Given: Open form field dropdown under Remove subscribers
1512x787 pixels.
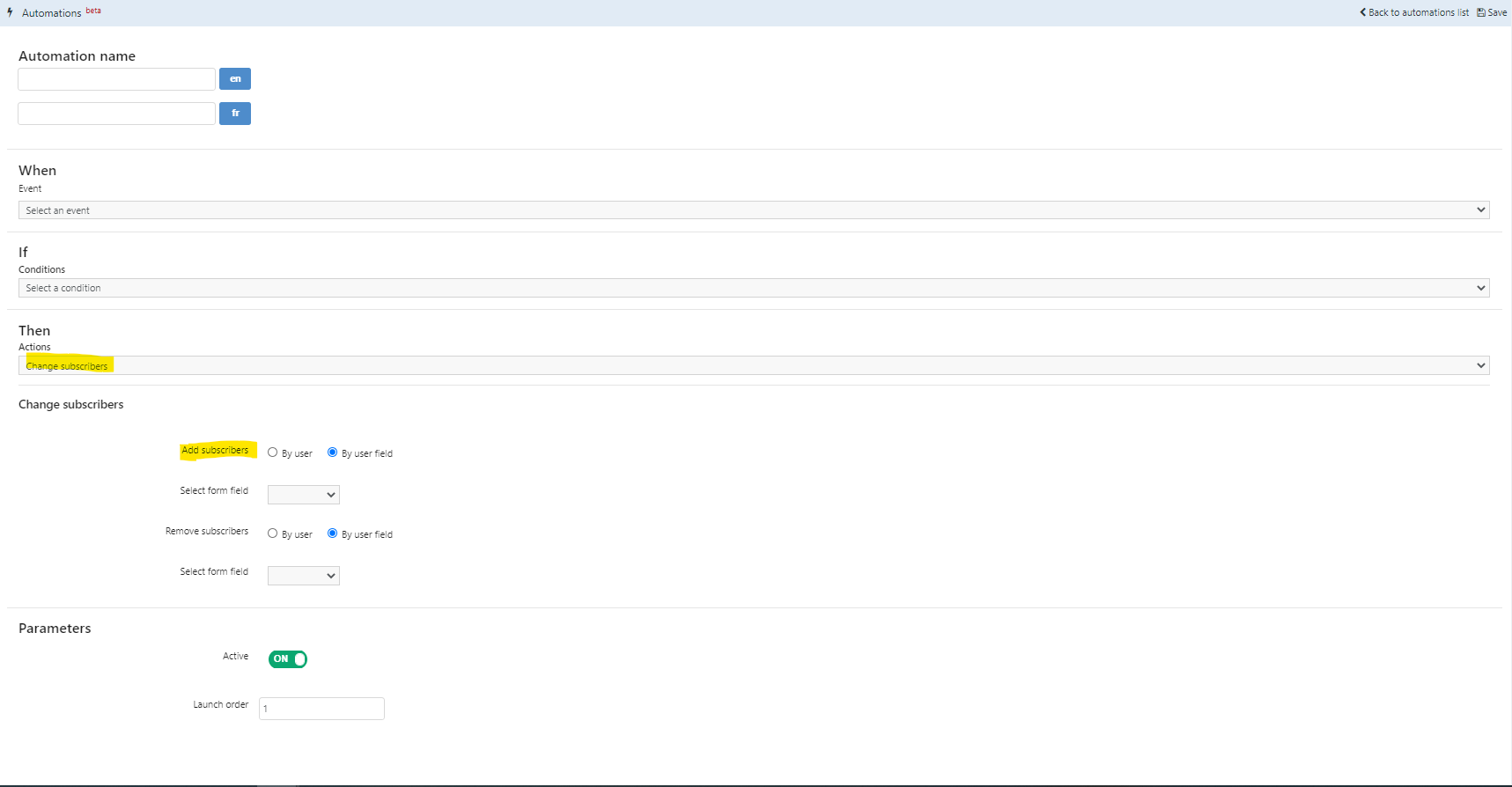Looking at the screenshot, I should [x=304, y=576].
